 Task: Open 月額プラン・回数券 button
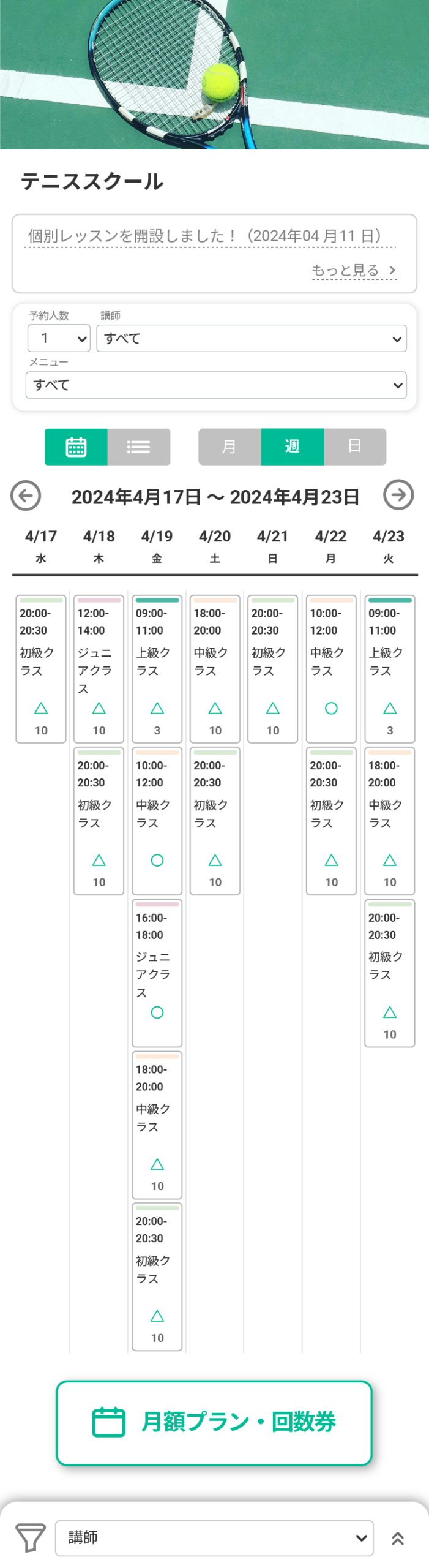coord(214,1422)
